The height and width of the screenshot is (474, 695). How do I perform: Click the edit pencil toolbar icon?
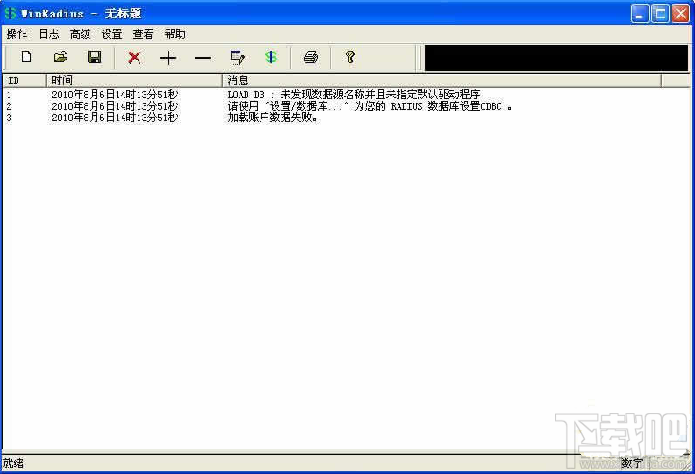[x=238, y=58]
